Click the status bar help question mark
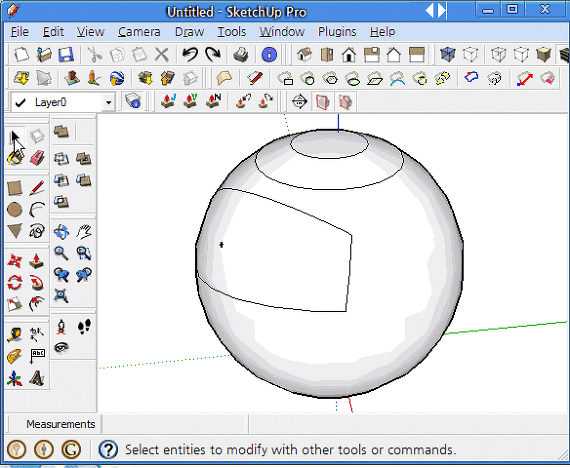This screenshot has height=468, width=570. [108, 450]
